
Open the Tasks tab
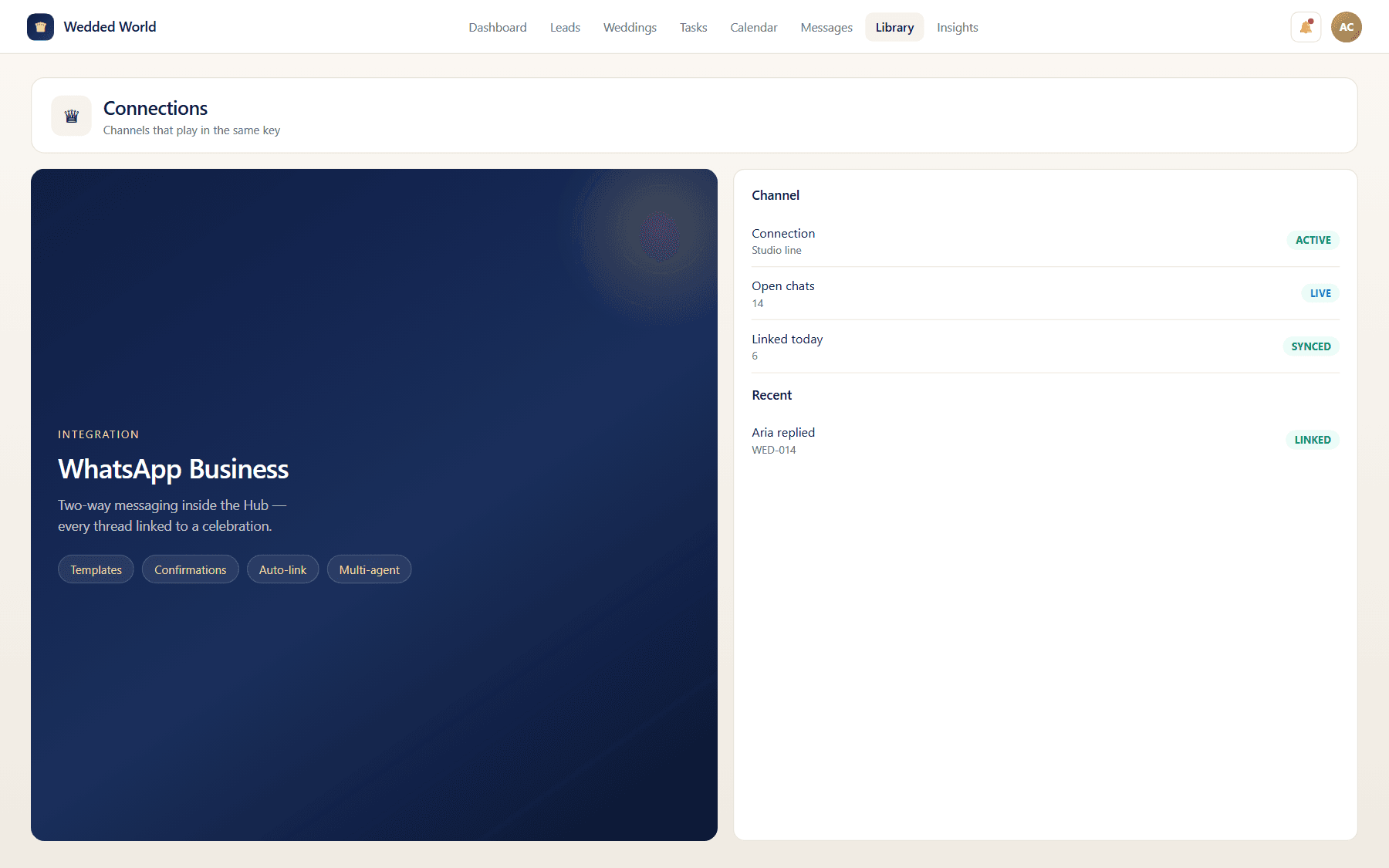693,27
